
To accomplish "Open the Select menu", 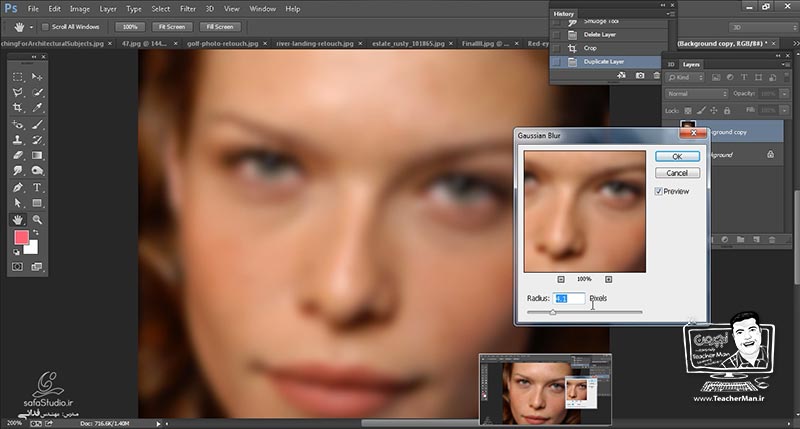I will (x=161, y=9).
